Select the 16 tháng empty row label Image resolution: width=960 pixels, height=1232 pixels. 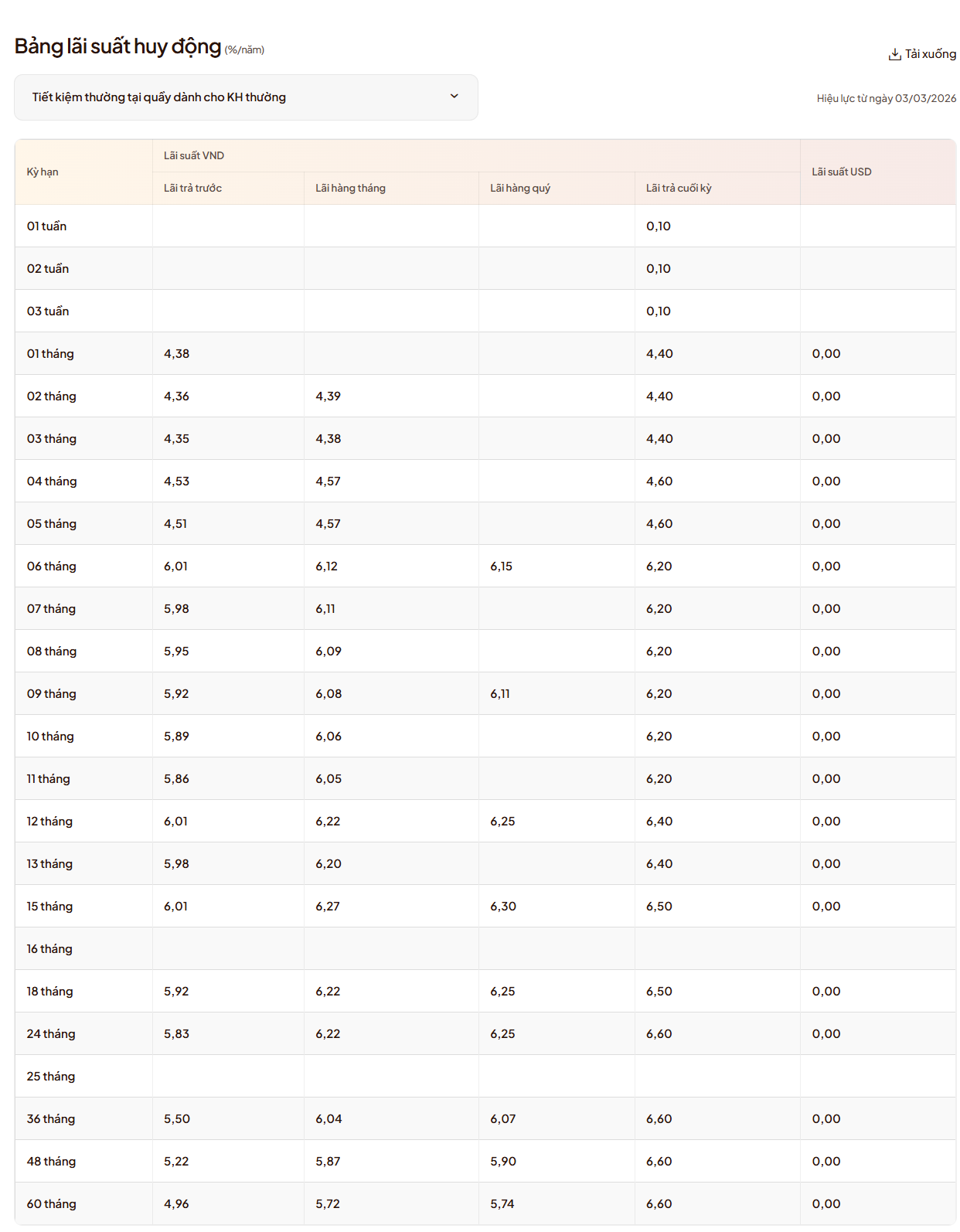(49, 949)
